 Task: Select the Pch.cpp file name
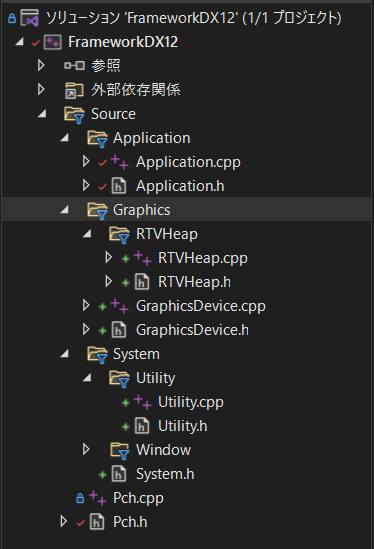click(x=138, y=498)
